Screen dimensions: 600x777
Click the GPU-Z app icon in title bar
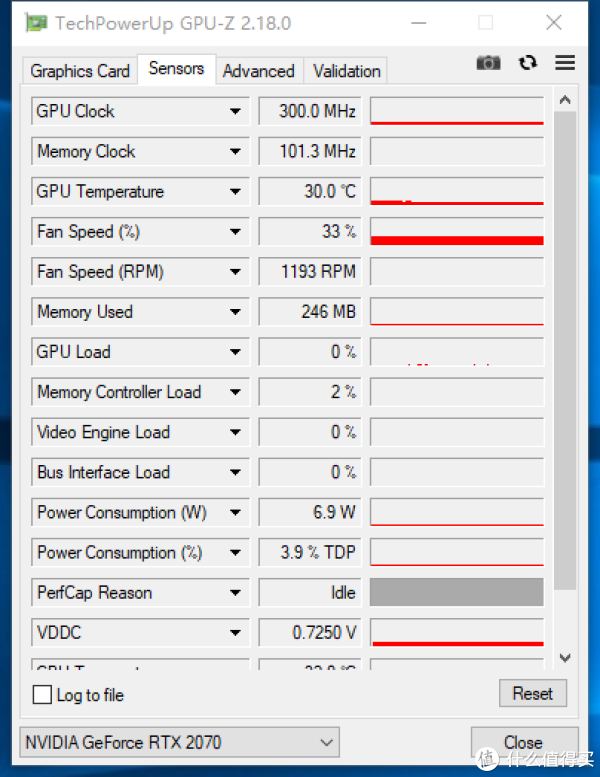click(36, 23)
